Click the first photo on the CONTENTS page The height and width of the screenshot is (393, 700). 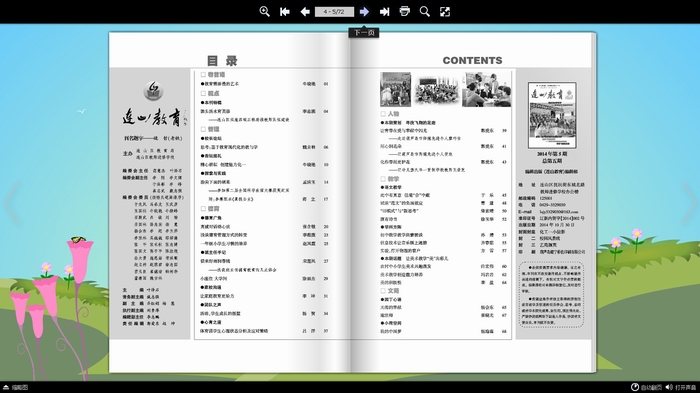pyautogui.click(x=395, y=89)
